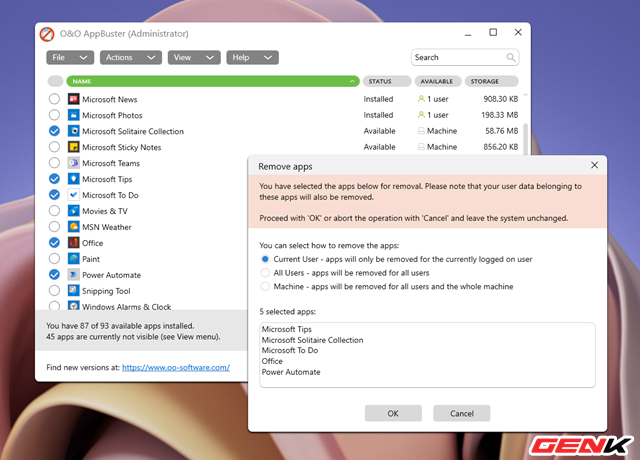The width and height of the screenshot is (640, 460).
Task: Uncheck the Power Automate checkbox
Action: tap(54, 274)
